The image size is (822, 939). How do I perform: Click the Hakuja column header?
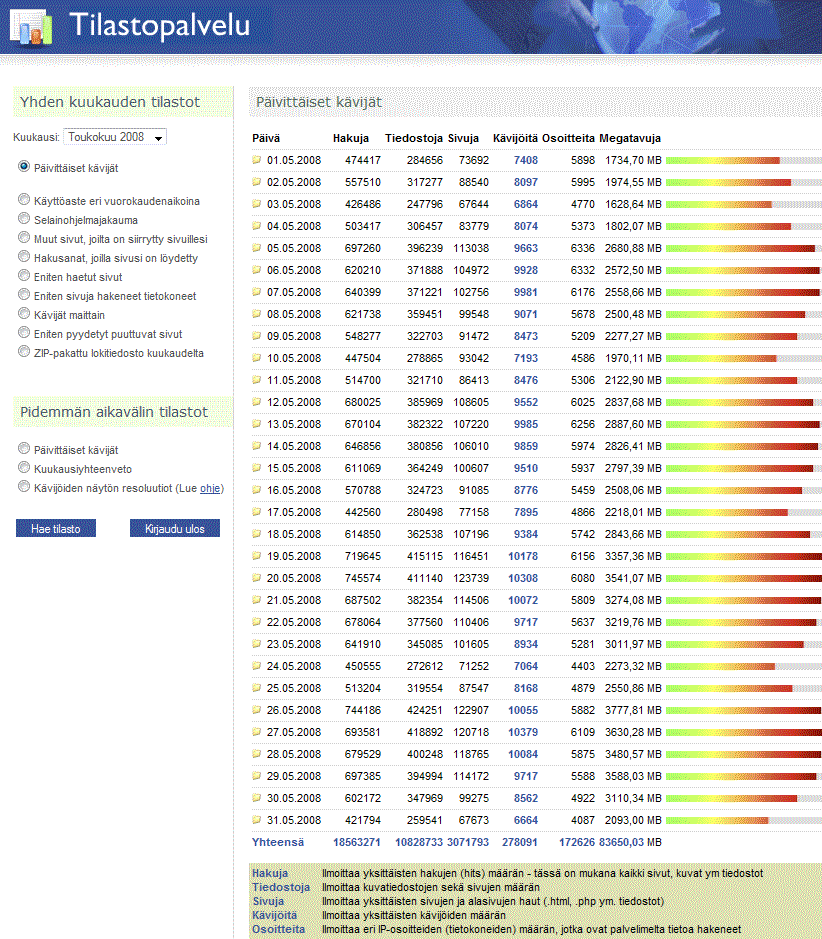[x=351, y=138]
